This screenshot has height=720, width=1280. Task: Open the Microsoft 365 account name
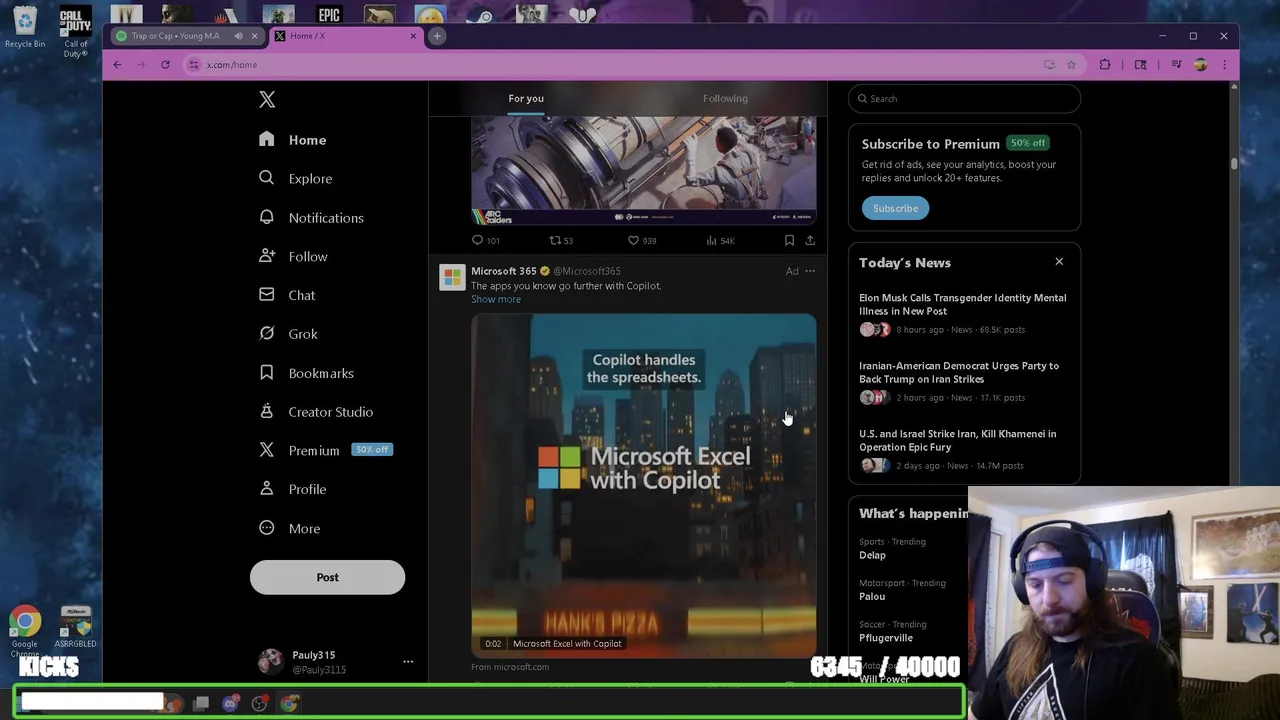(x=504, y=271)
